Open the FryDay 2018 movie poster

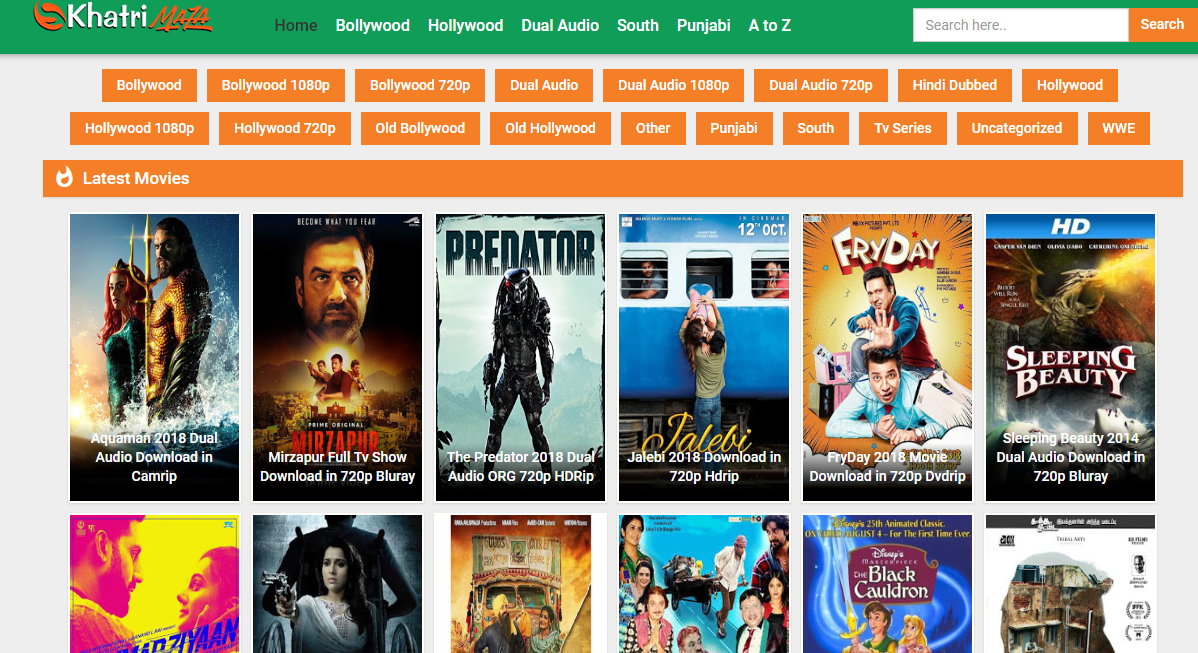(x=887, y=357)
